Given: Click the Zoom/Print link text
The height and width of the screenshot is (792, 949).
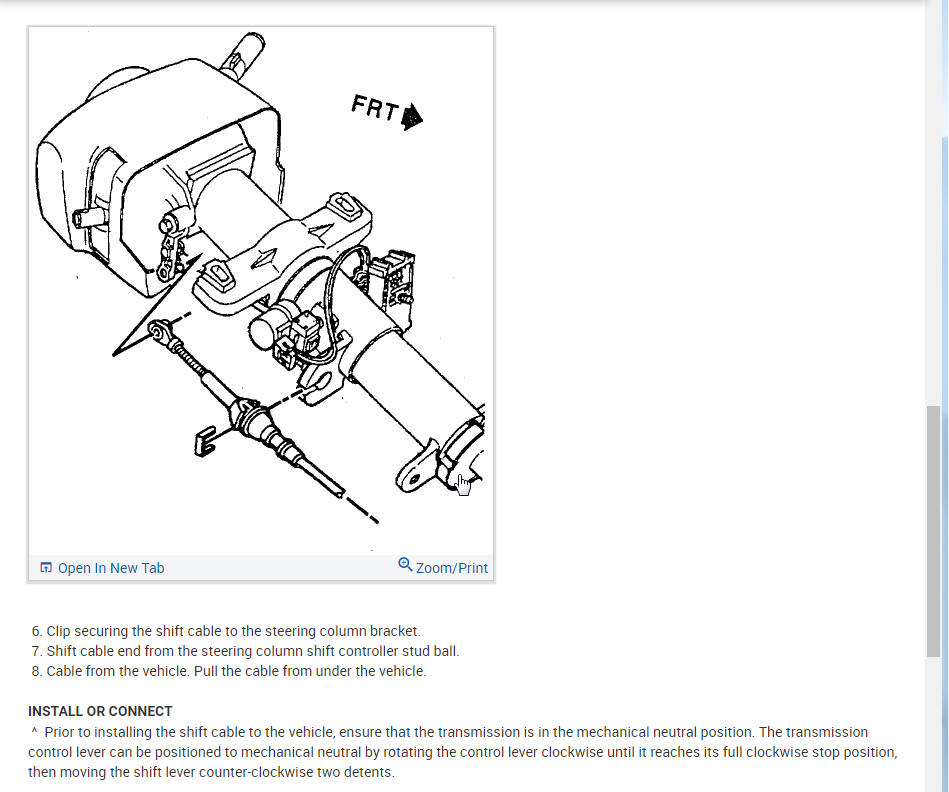Looking at the screenshot, I should pos(452,568).
